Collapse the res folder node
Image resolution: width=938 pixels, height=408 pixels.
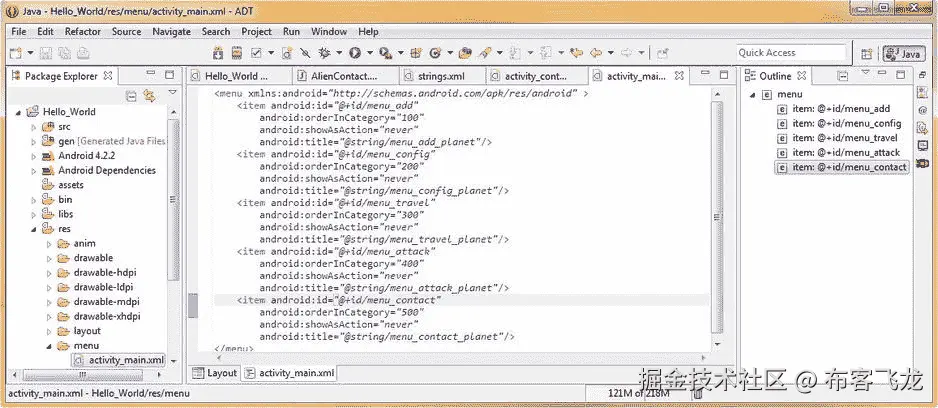34,229
